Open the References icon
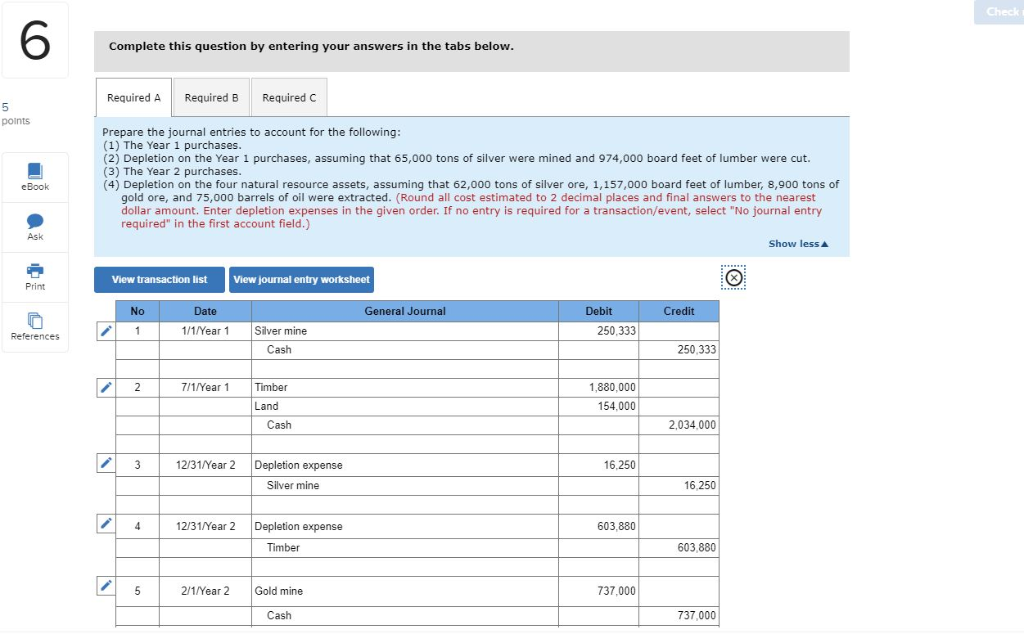Image resolution: width=1024 pixels, height=634 pixels. [35, 320]
